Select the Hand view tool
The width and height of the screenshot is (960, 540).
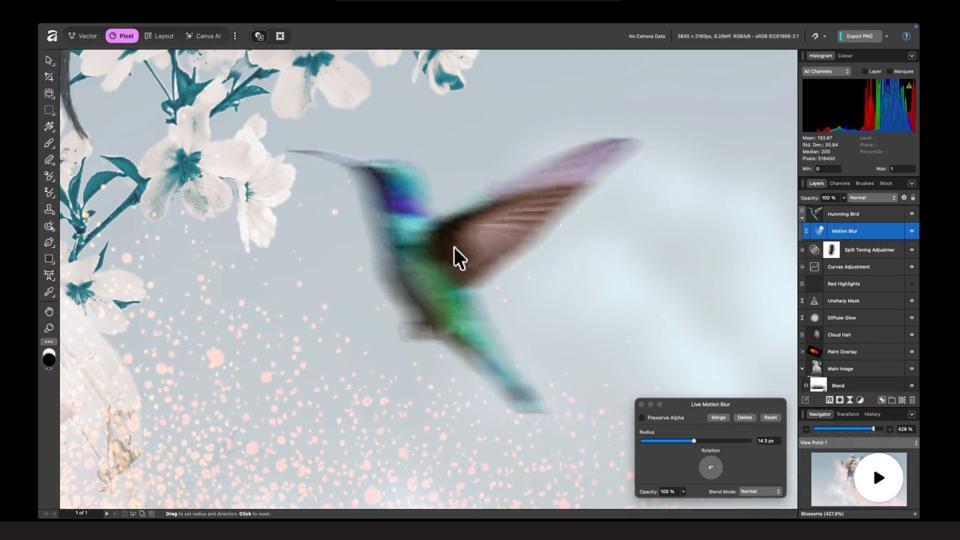pos(49,312)
